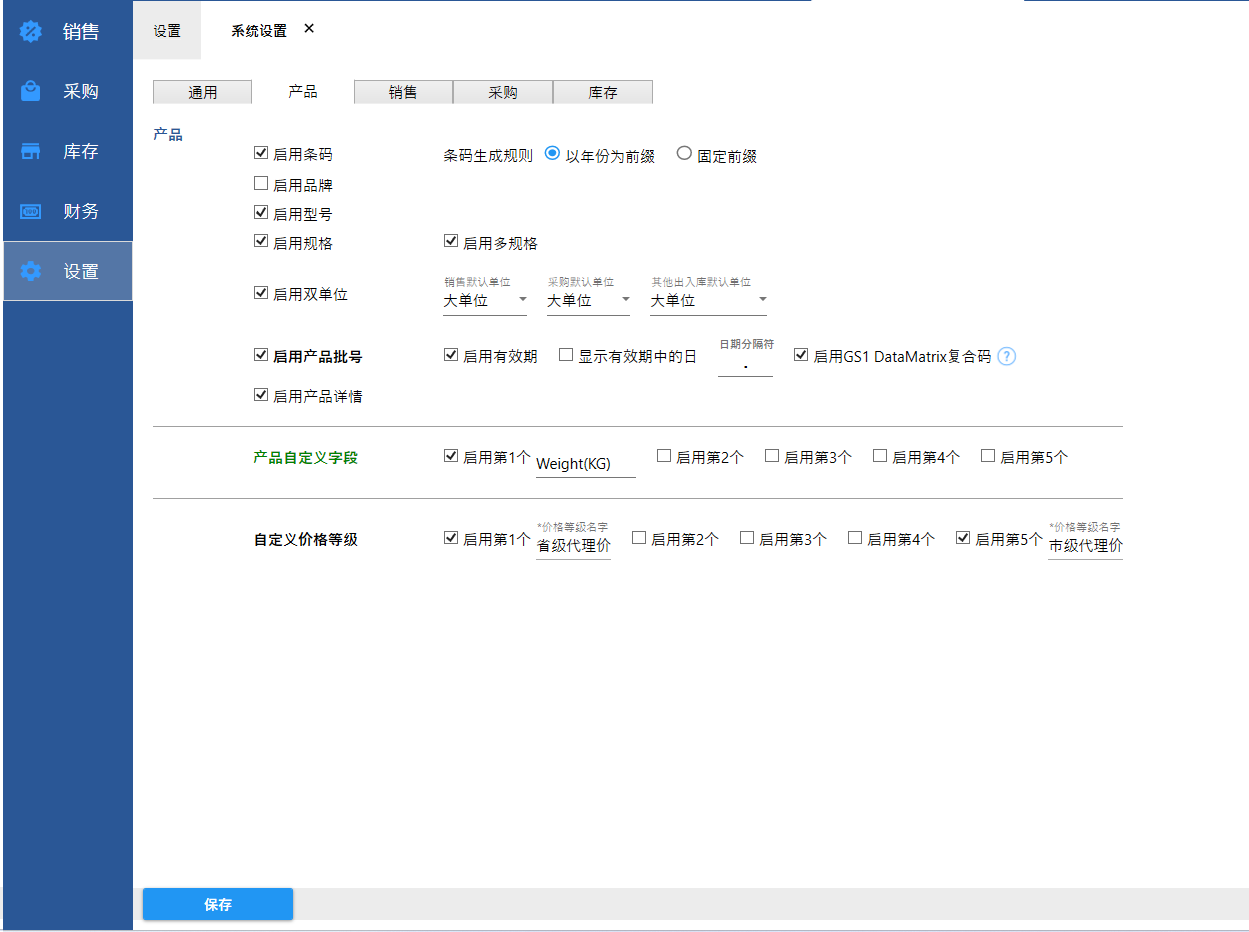Screen dimensions: 1249x932
Task: Switch to the 库存 settings tab
Action: (x=602, y=92)
